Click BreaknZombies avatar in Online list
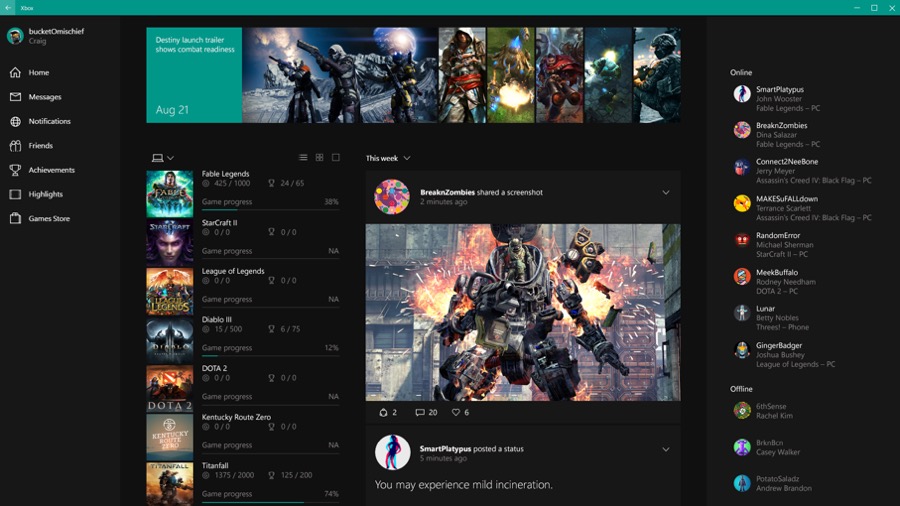The height and width of the screenshot is (506, 900). [742, 130]
